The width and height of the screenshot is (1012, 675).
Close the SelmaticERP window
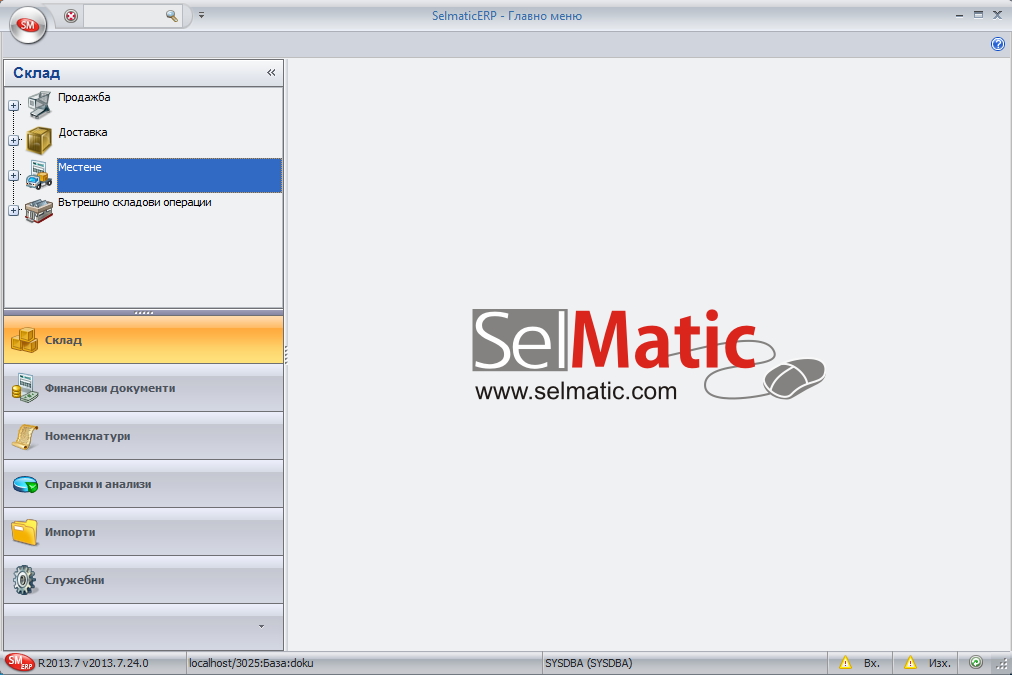coord(997,15)
